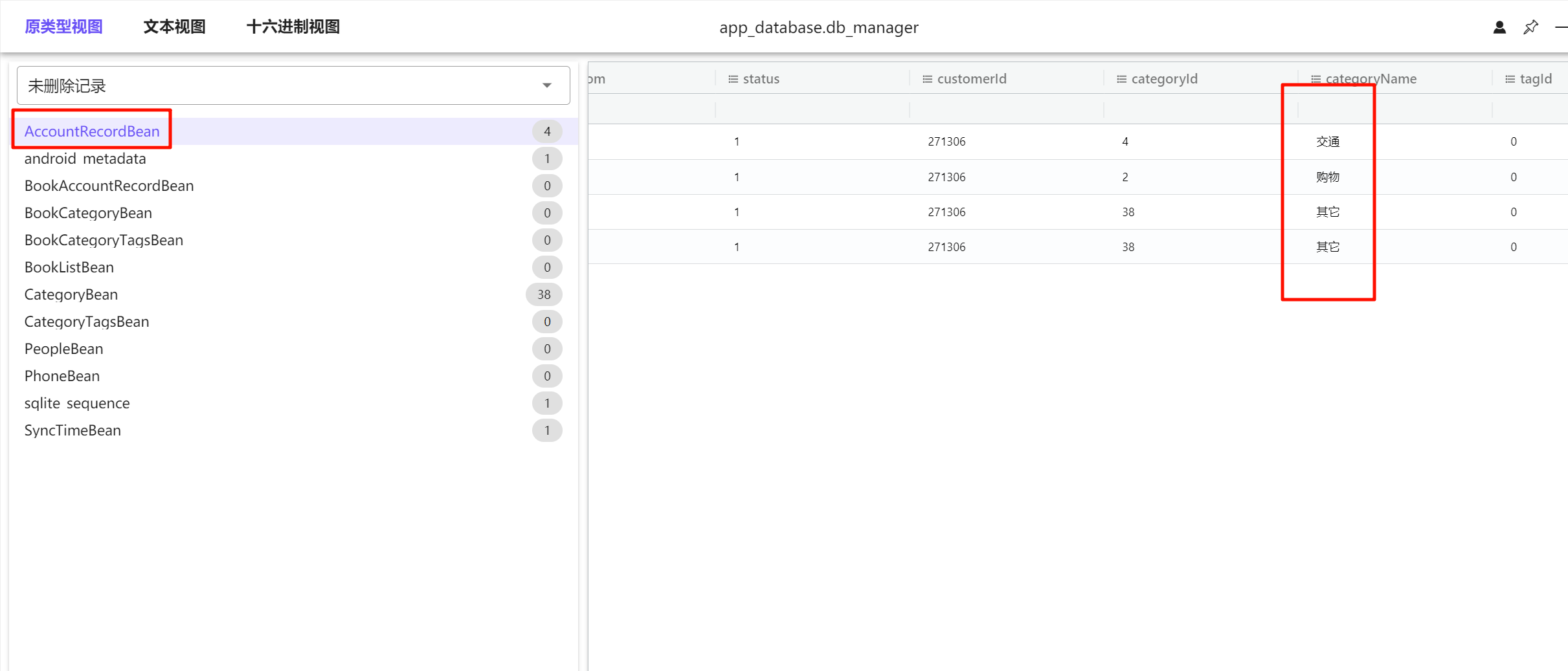Sort by the status column header
The image size is (1568, 671).
pos(761,79)
